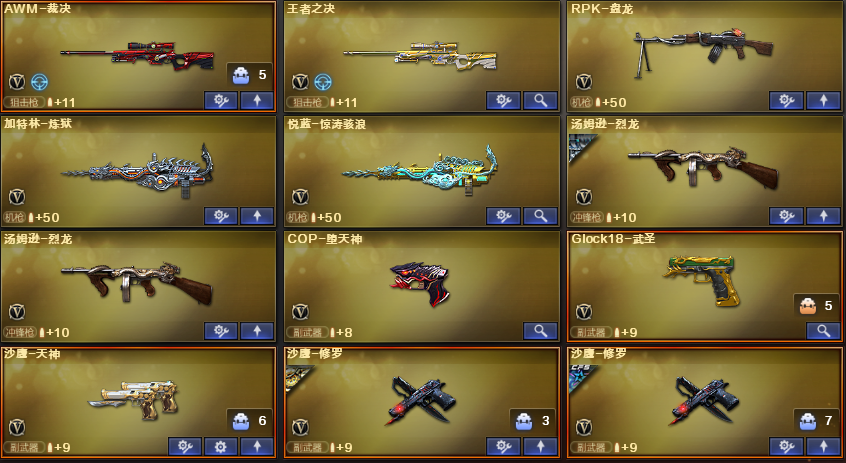This screenshot has width=846, height=463.
Task: Select the 汤姆逊-烈龙 weapon image in right column
Action: 702,166
